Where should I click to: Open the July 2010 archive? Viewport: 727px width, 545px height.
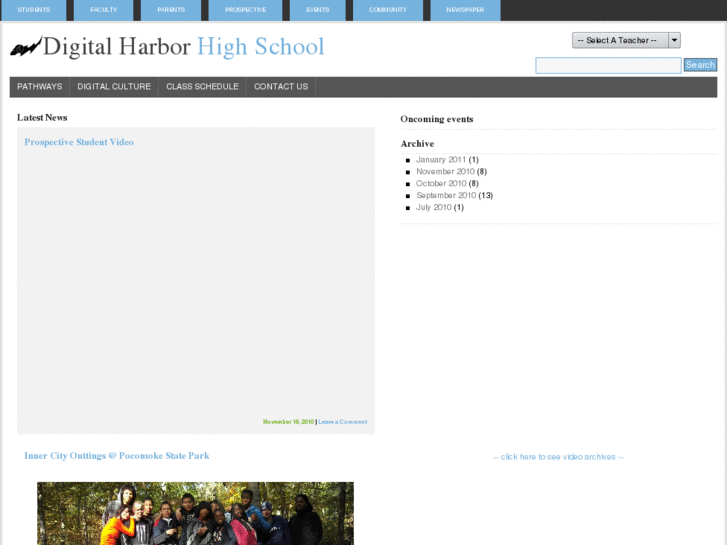[434, 207]
